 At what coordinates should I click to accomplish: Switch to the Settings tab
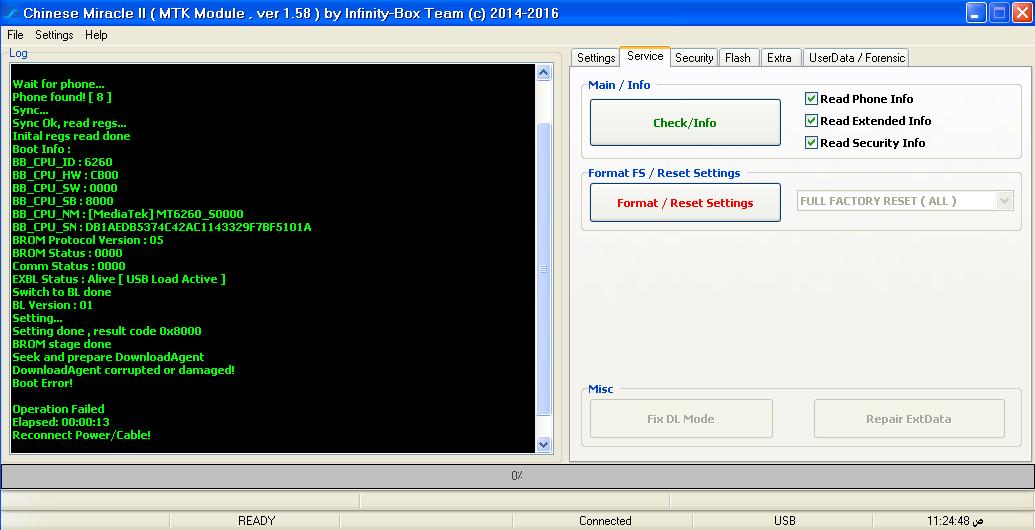595,58
